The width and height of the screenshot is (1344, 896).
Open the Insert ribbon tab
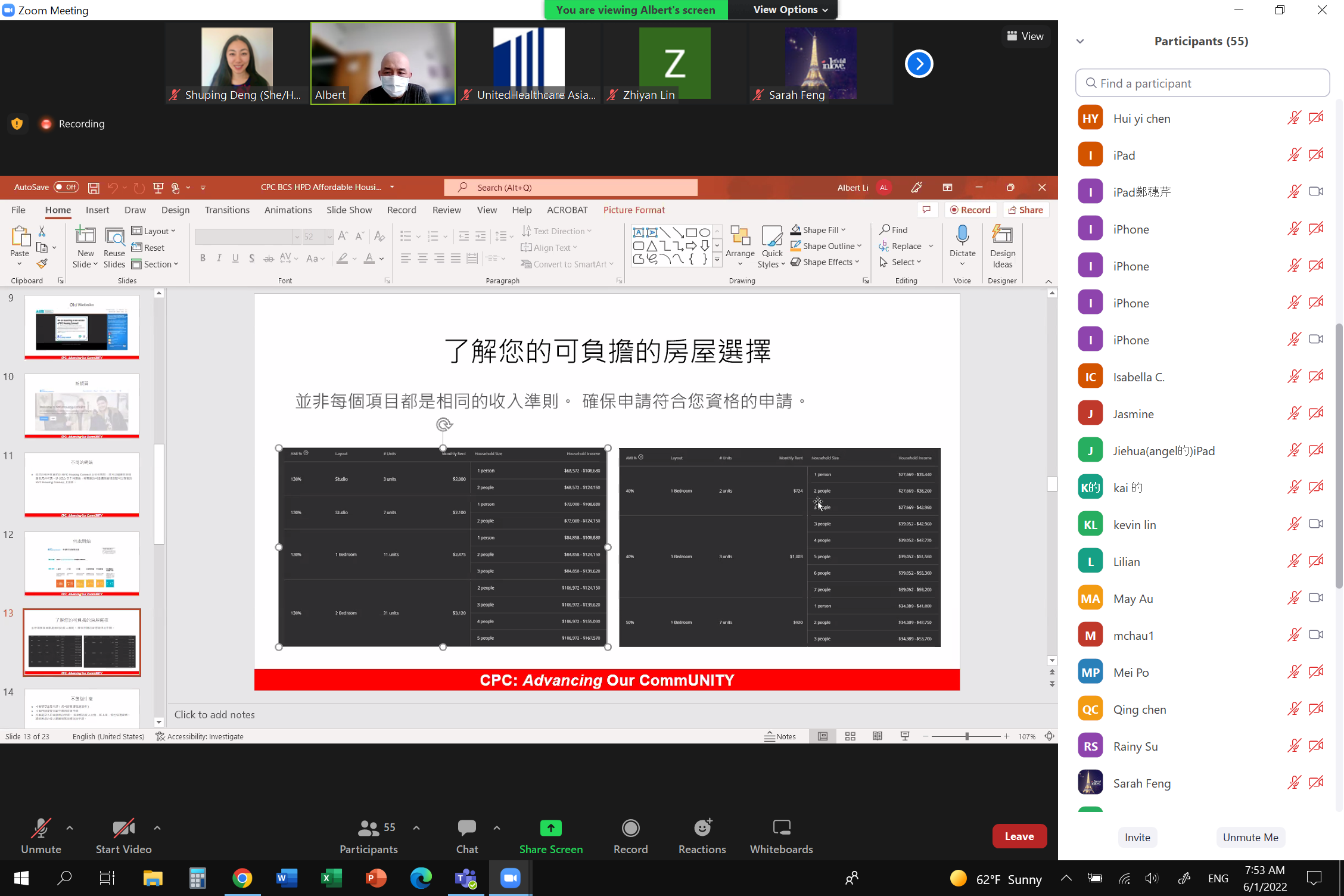(97, 210)
